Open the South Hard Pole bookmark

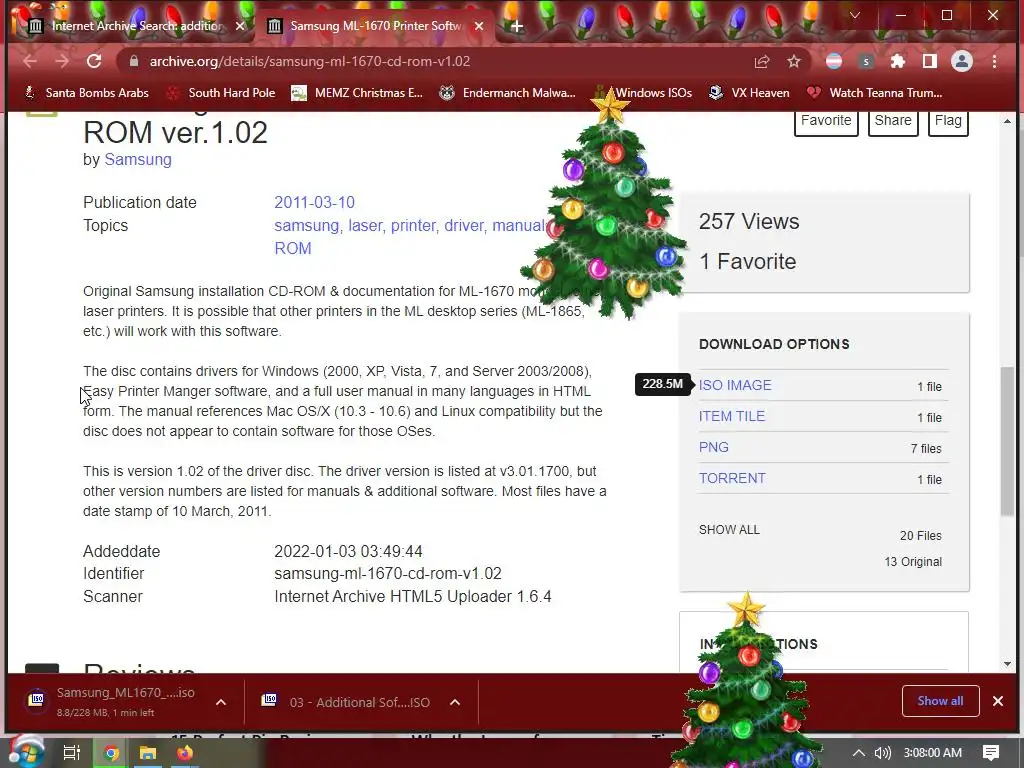point(221,93)
